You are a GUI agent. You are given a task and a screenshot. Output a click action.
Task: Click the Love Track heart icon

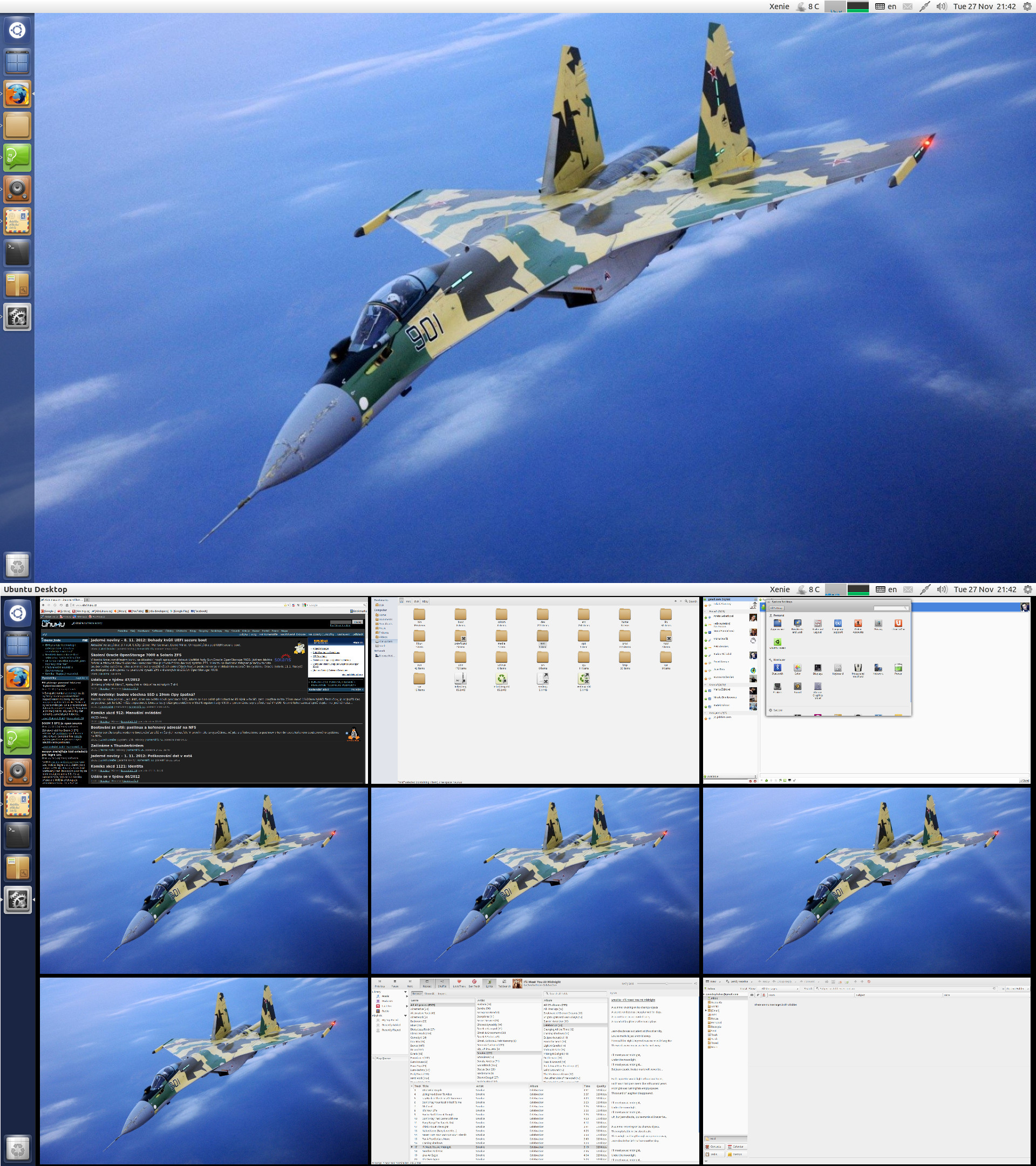click(x=460, y=983)
